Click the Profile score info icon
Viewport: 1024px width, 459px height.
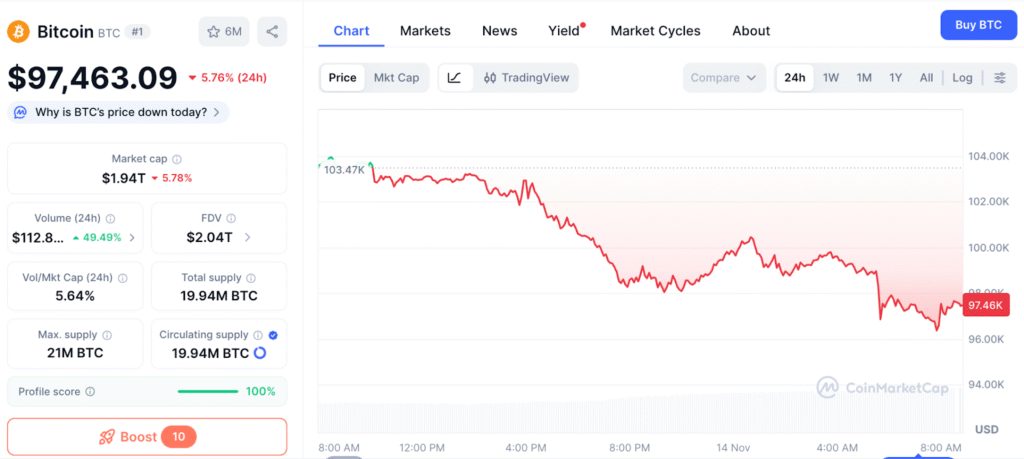coord(90,392)
